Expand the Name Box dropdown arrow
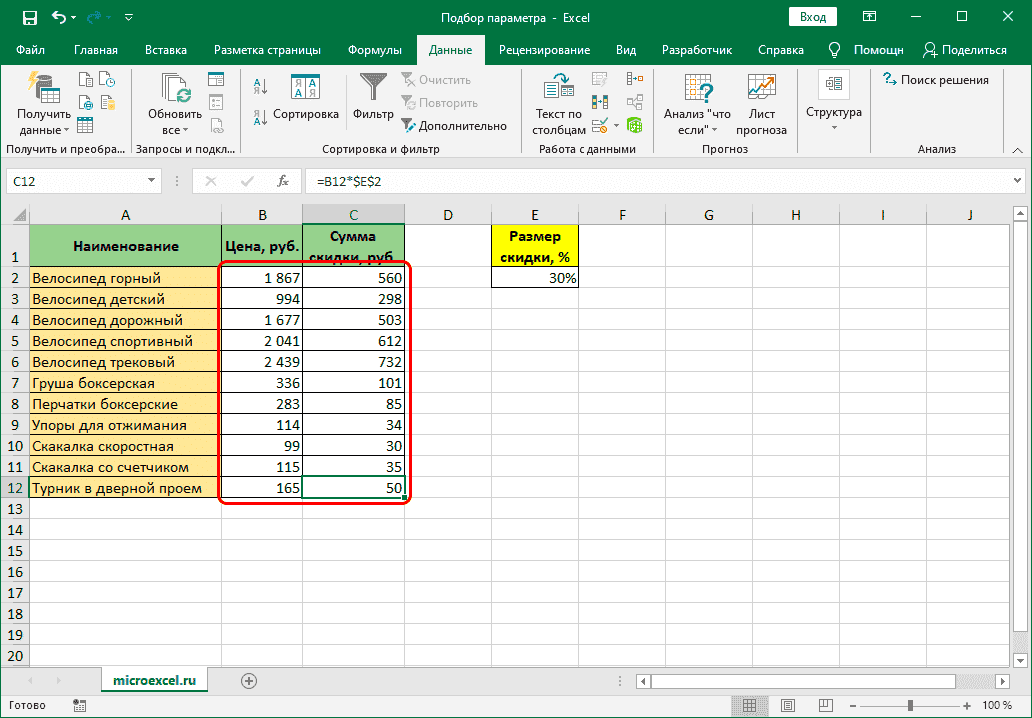This screenshot has height=718, width=1032. (152, 181)
